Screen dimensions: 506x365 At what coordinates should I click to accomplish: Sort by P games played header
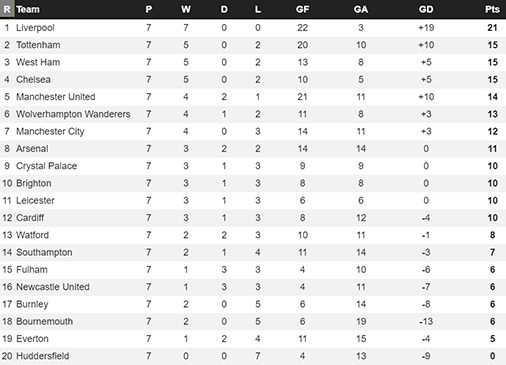149,9
